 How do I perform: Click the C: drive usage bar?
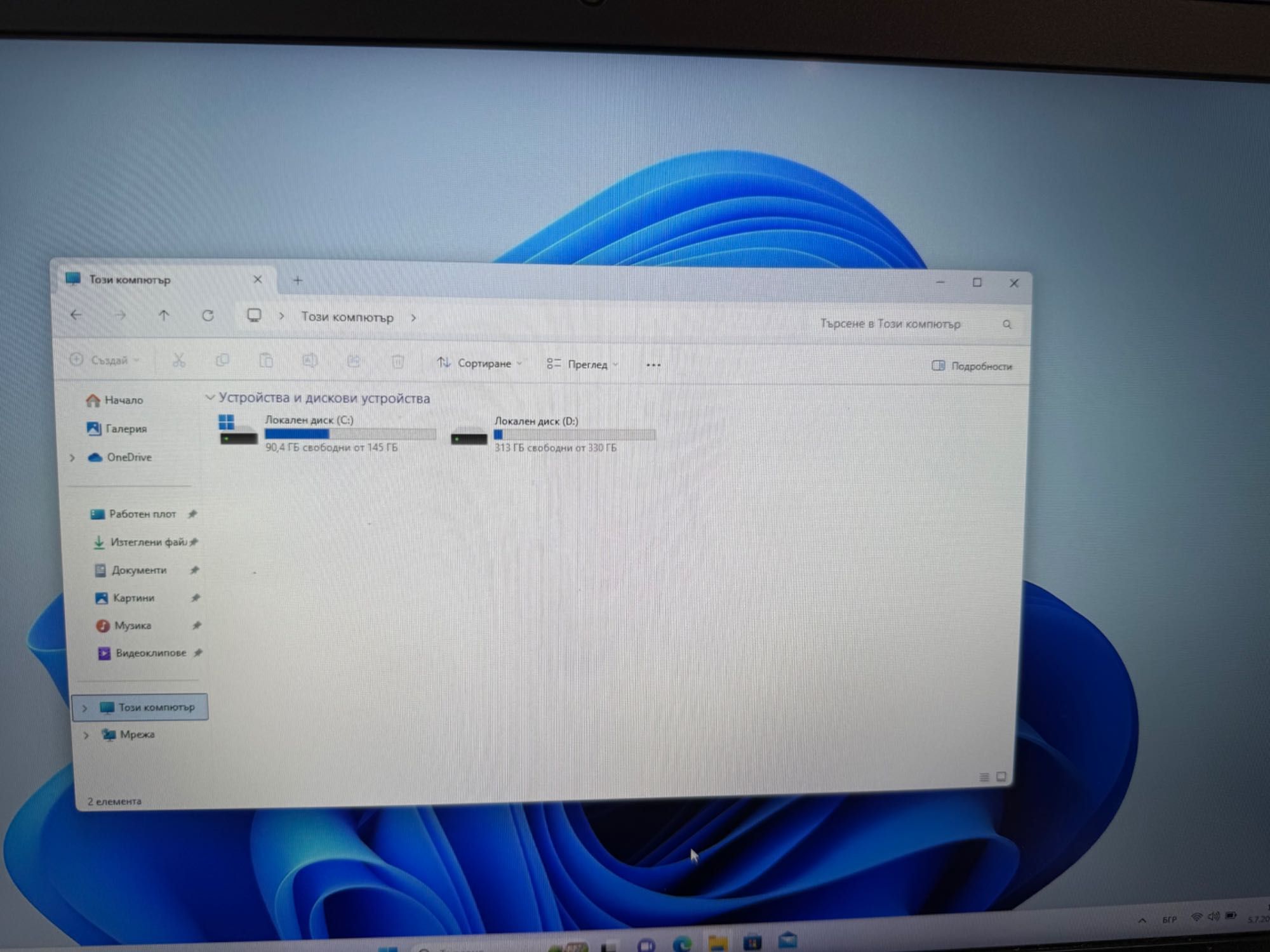click(351, 434)
